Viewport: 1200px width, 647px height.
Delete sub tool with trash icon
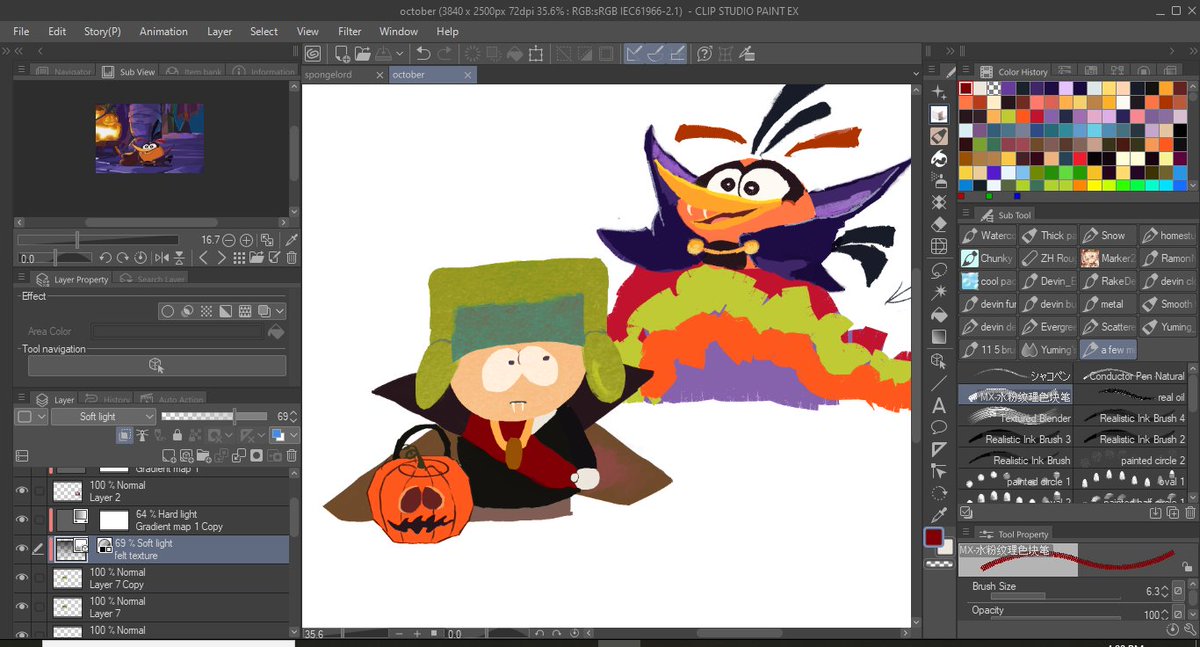[x=1190, y=514]
